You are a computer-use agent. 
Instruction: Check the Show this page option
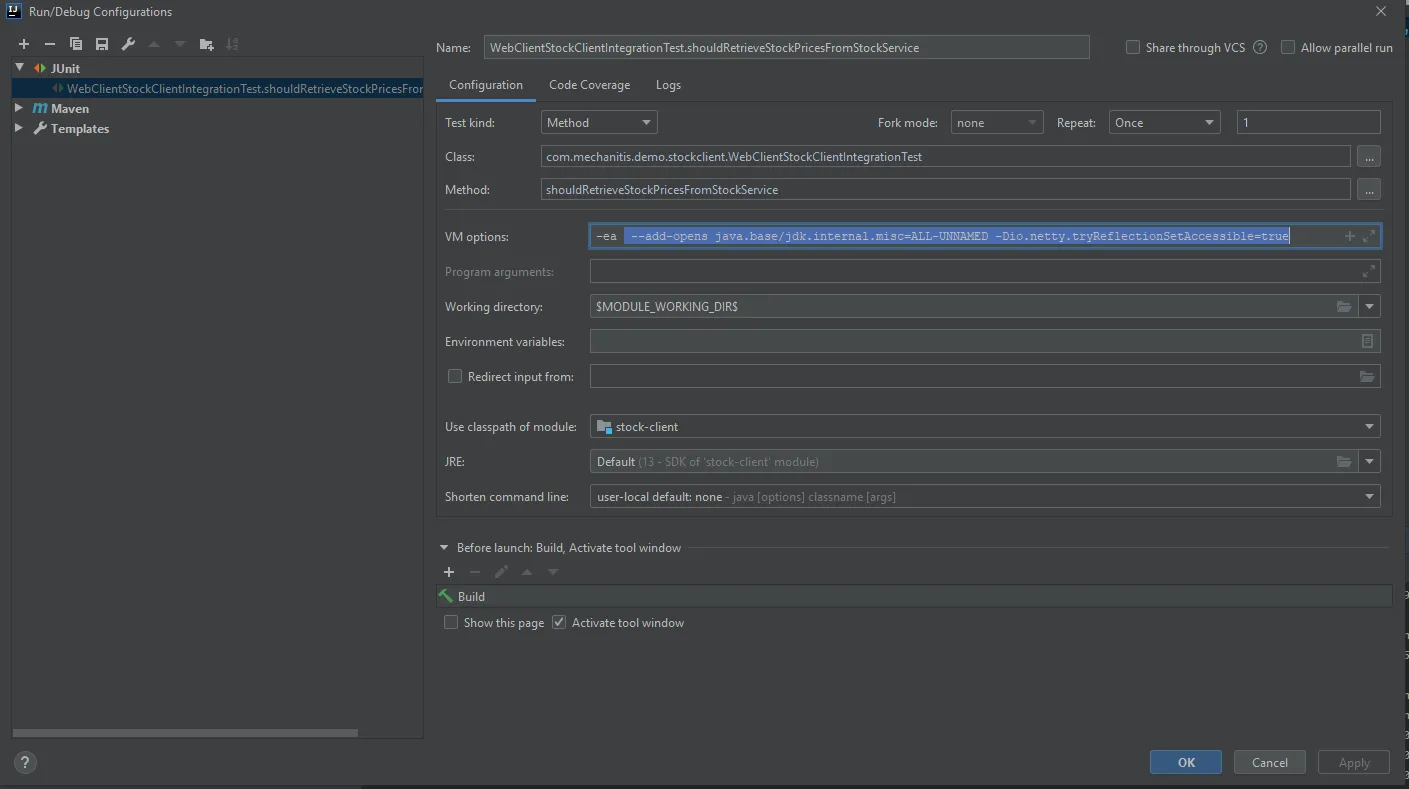tap(451, 622)
